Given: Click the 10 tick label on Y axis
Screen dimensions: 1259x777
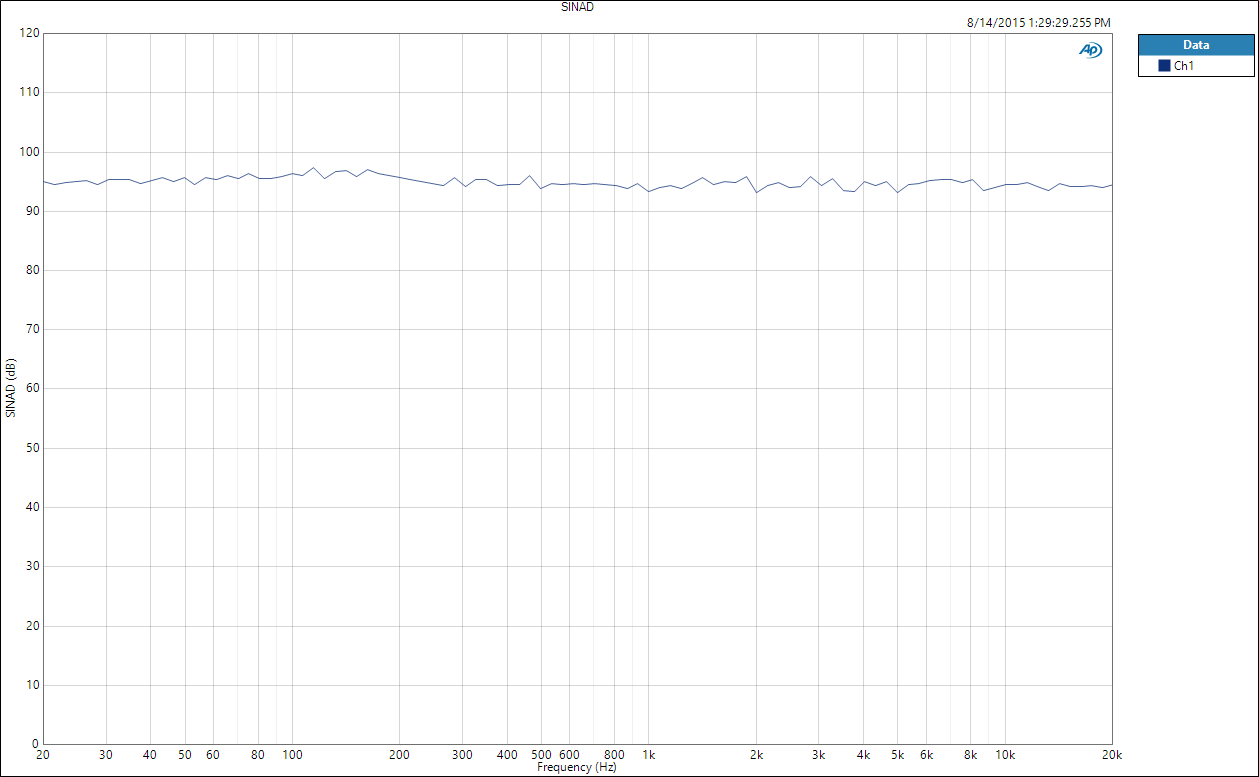Looking at the screenshot, I should pos(33,685).
